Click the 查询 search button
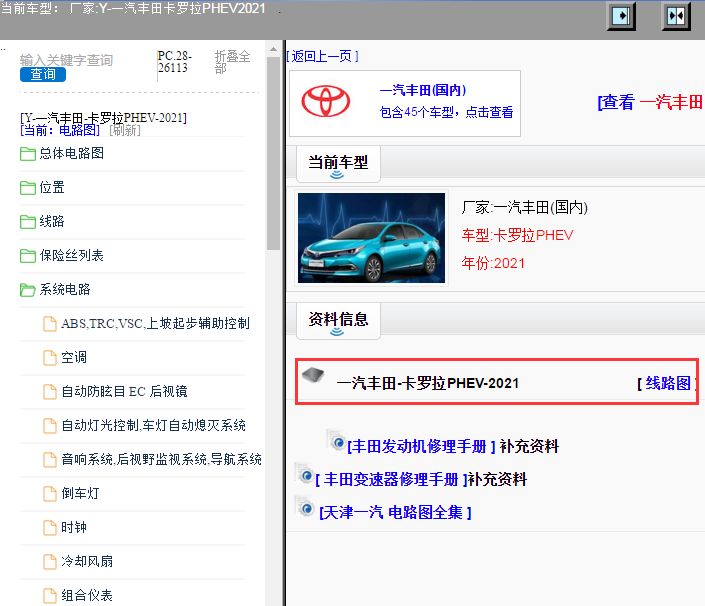This screenshot has width=705, height=606. [43, 74]
